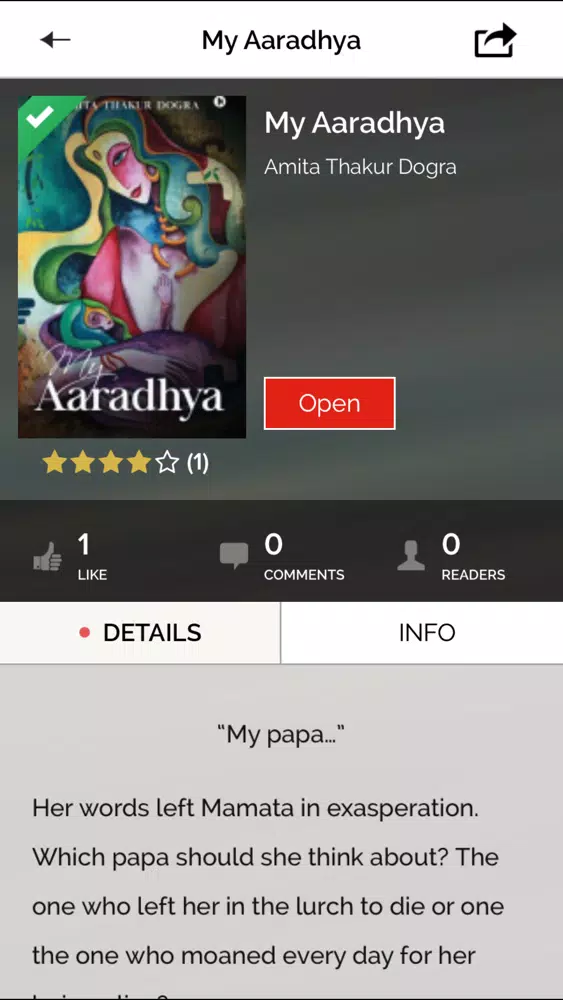Click the My Aaradhya title beside cover
This screenshot has height=1000, width=563.
point(355,123)
